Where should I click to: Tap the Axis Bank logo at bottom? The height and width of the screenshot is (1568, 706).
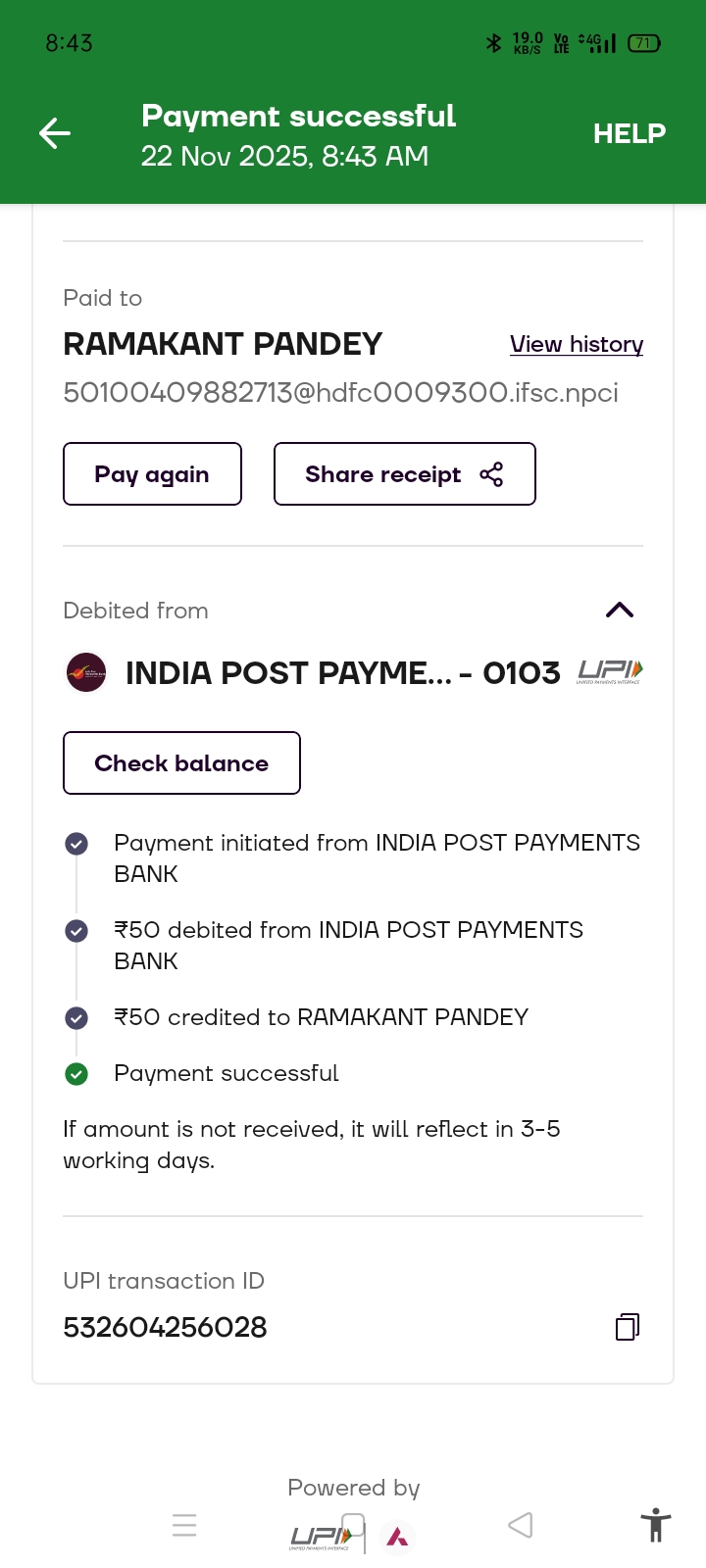(x=397, y=1537)
